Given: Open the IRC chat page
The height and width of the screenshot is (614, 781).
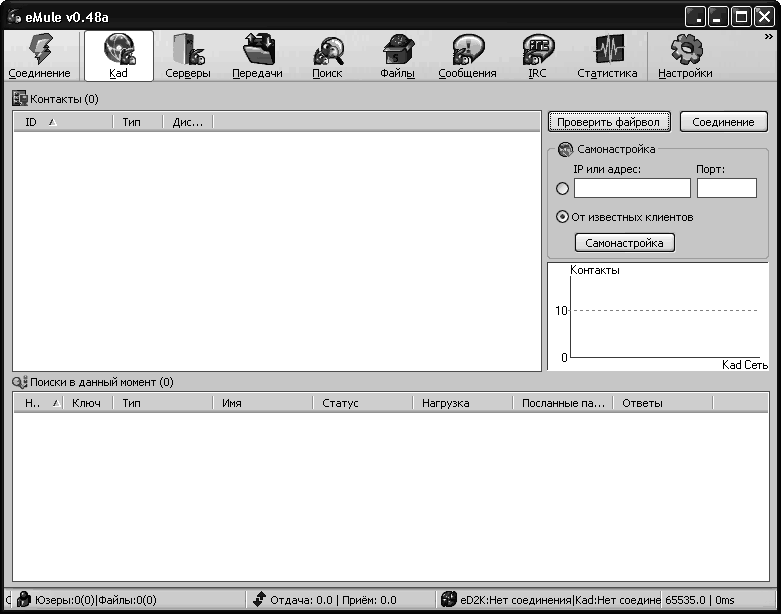Looking at the screenshot, I should [537, 56].
